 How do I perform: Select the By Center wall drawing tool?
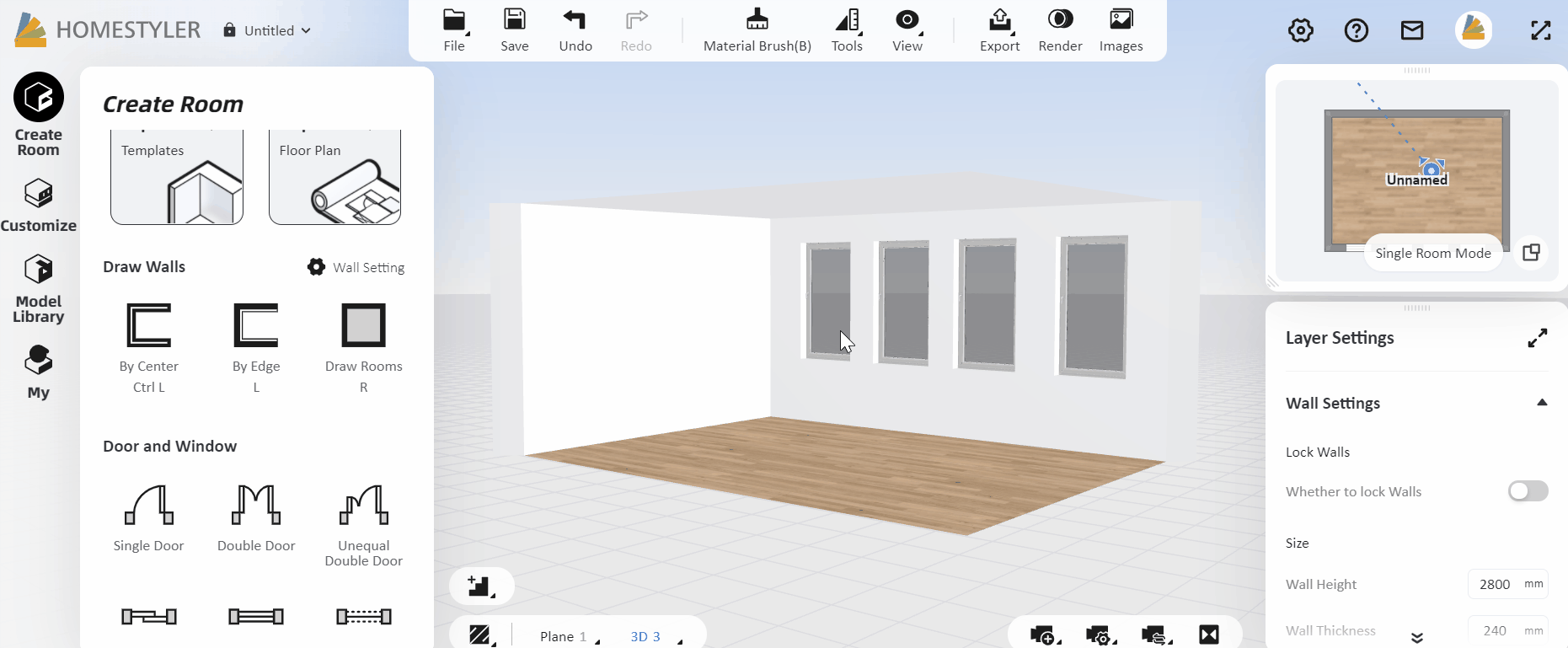[149, 349]
